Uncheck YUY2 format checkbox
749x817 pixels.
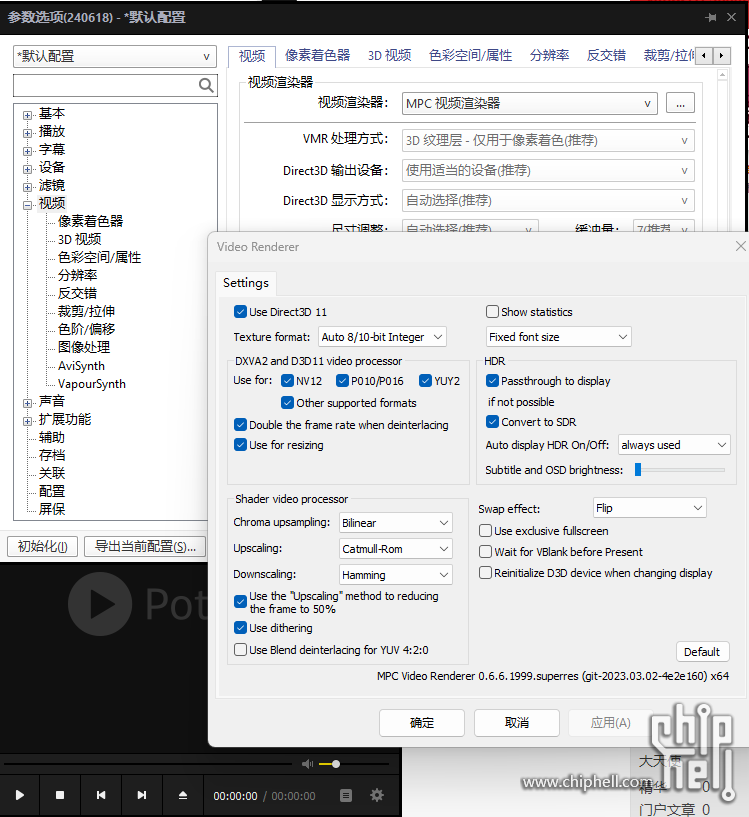click(x=425, y=380)
